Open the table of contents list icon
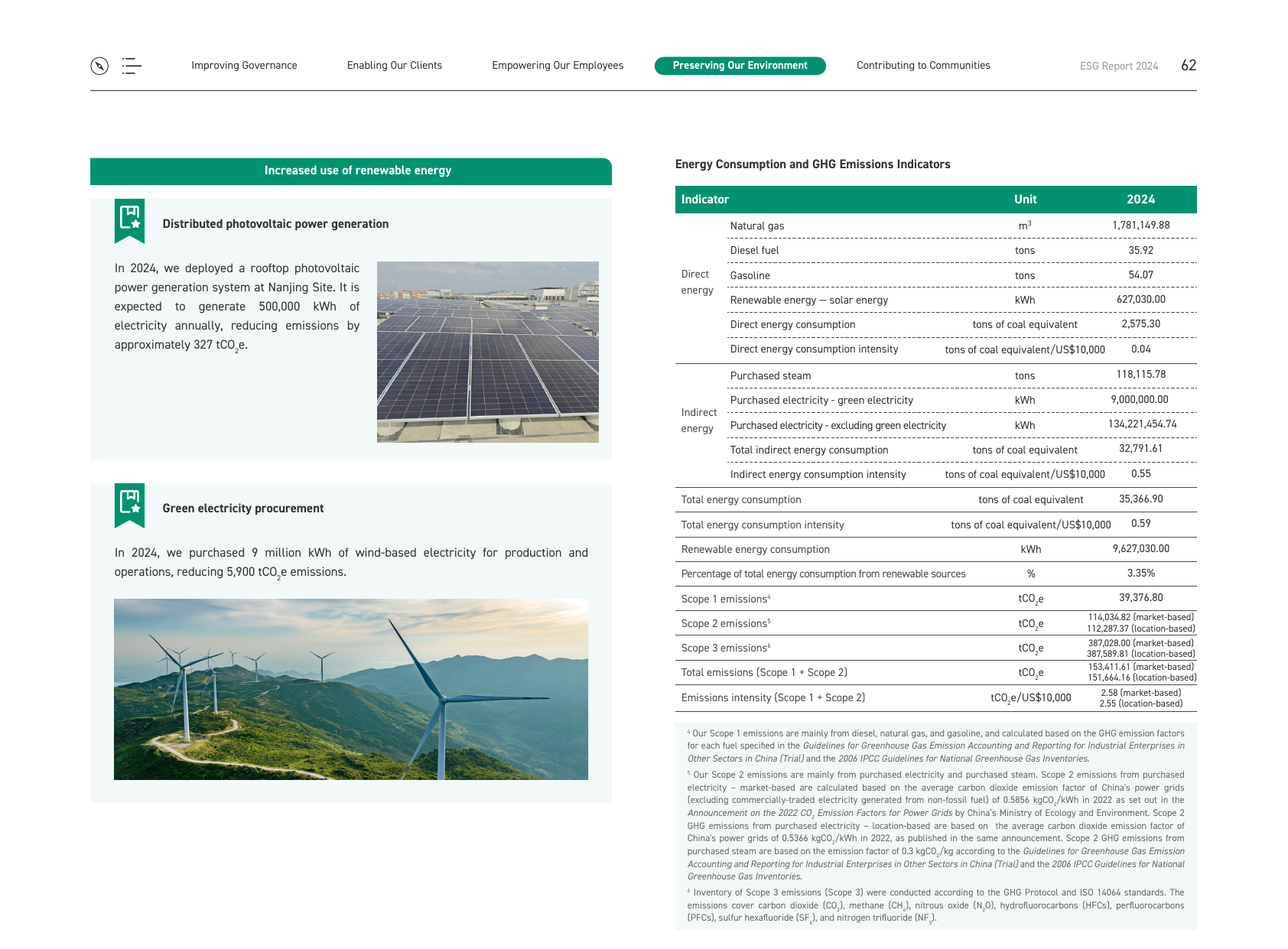This screenshot has height=949, width=1288. pyautogui.click(x=132, y=66)
